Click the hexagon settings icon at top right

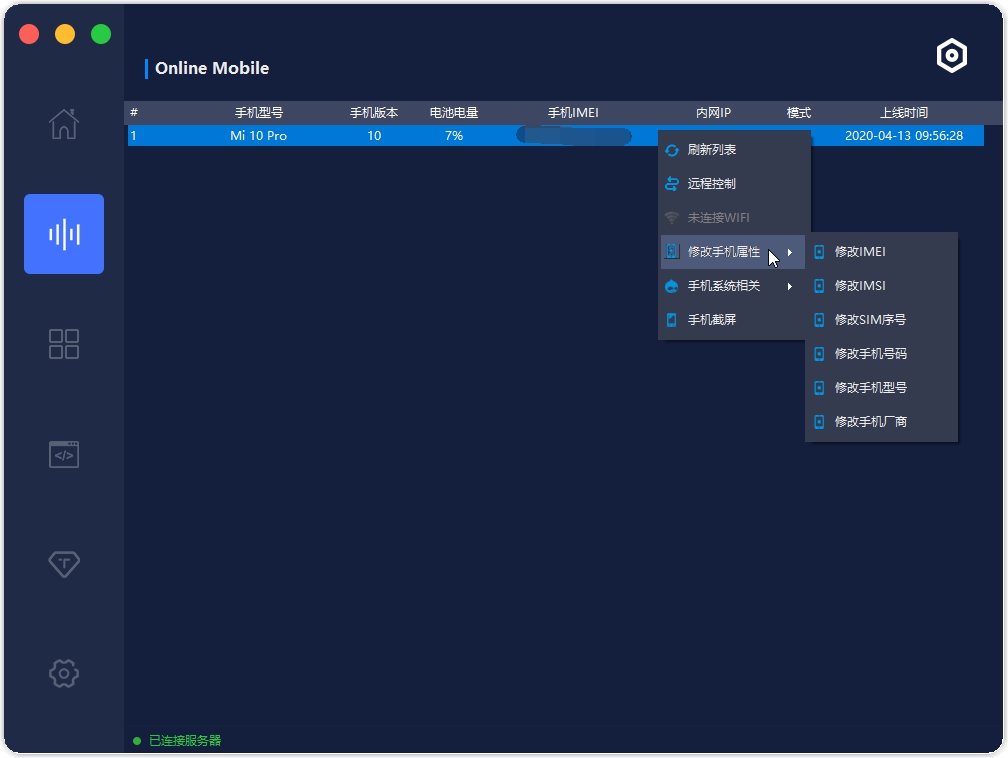pos(951,55)
